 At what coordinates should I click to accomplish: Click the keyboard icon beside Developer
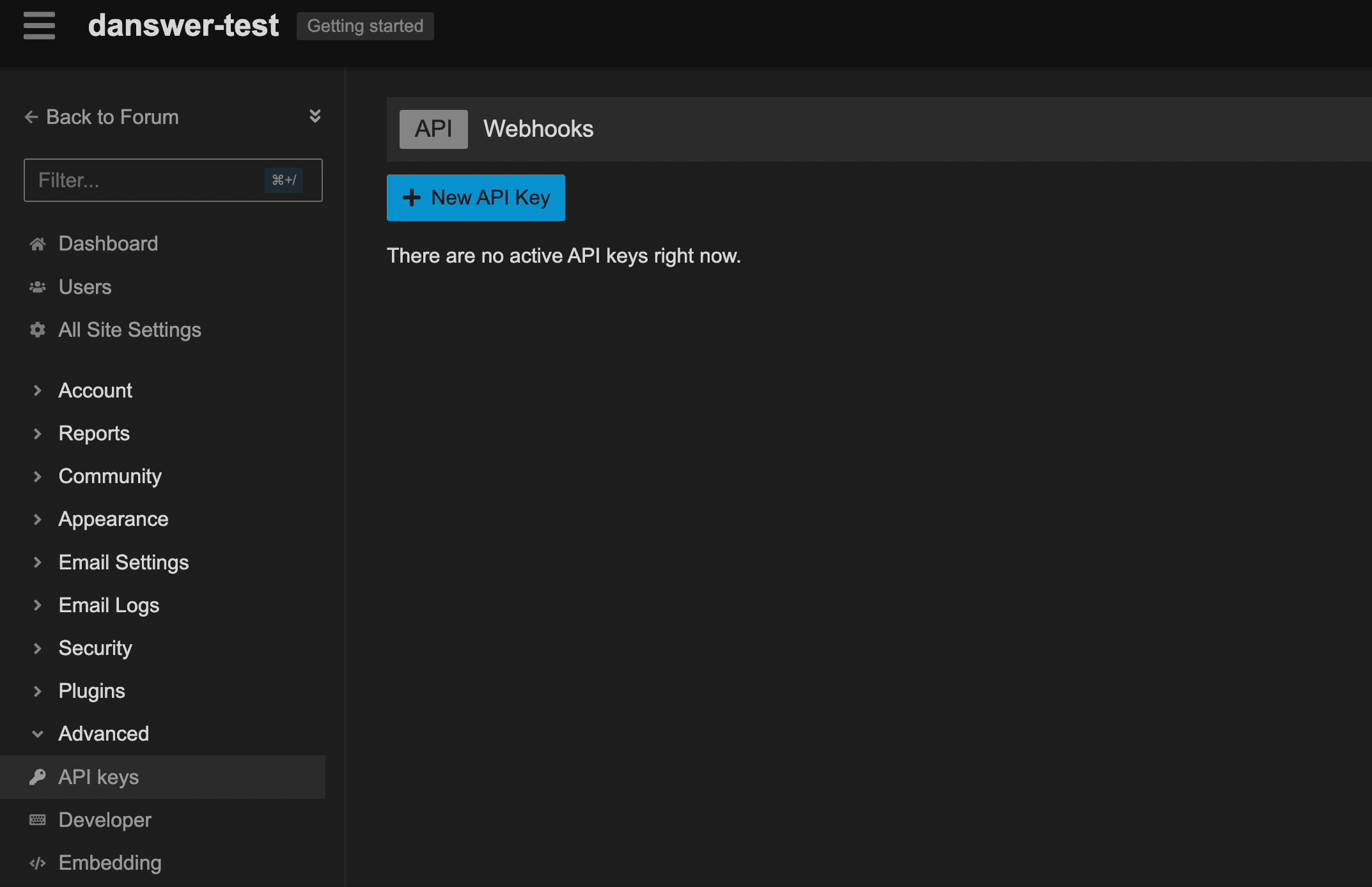click(x=37, y=820)
